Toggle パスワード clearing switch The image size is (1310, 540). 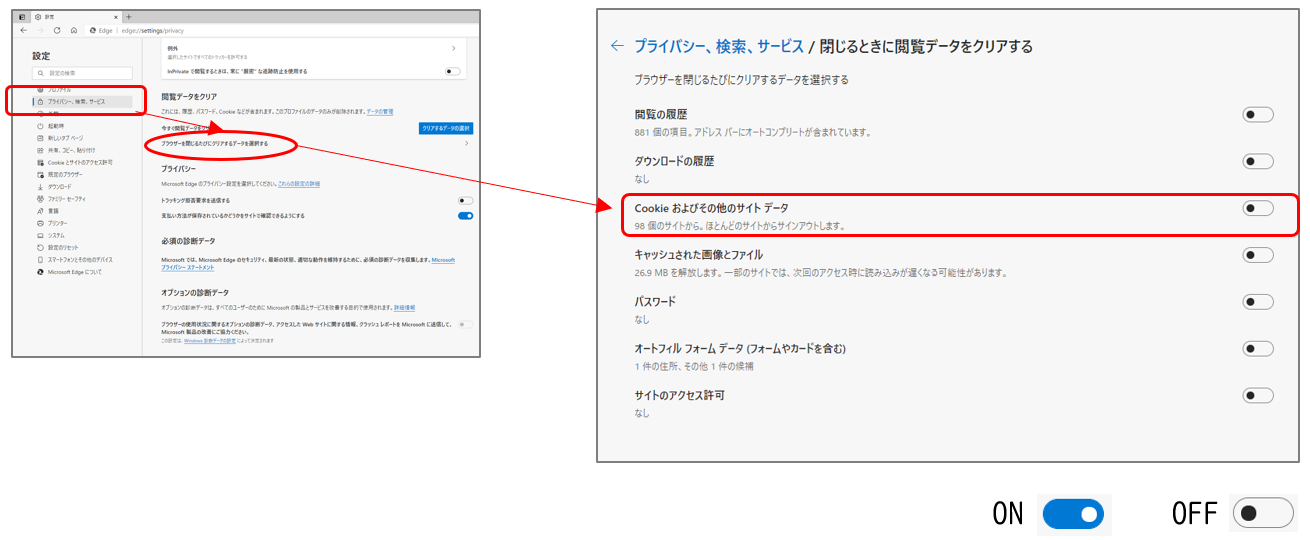point(1258,302)
